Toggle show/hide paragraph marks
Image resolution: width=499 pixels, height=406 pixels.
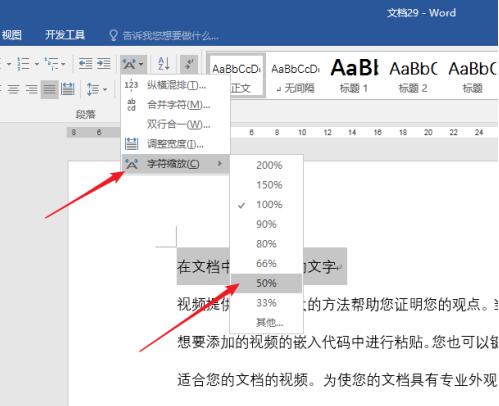[x=189, y=64]
